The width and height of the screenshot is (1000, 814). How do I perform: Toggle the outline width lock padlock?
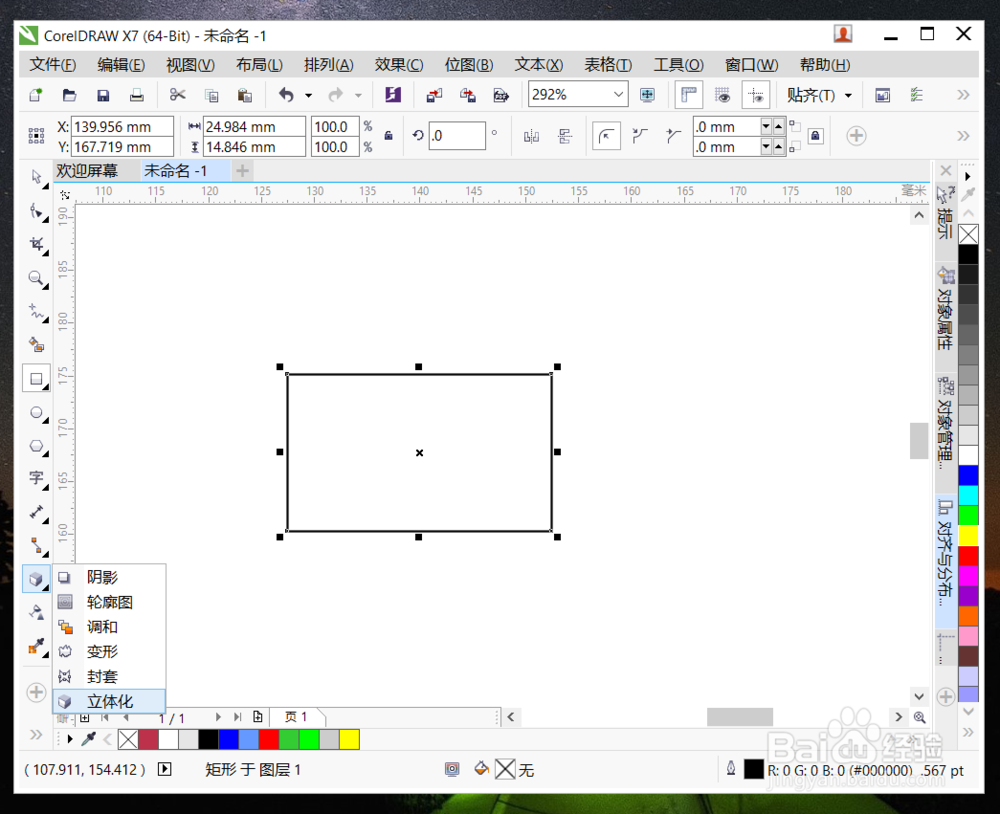(816, 137)
